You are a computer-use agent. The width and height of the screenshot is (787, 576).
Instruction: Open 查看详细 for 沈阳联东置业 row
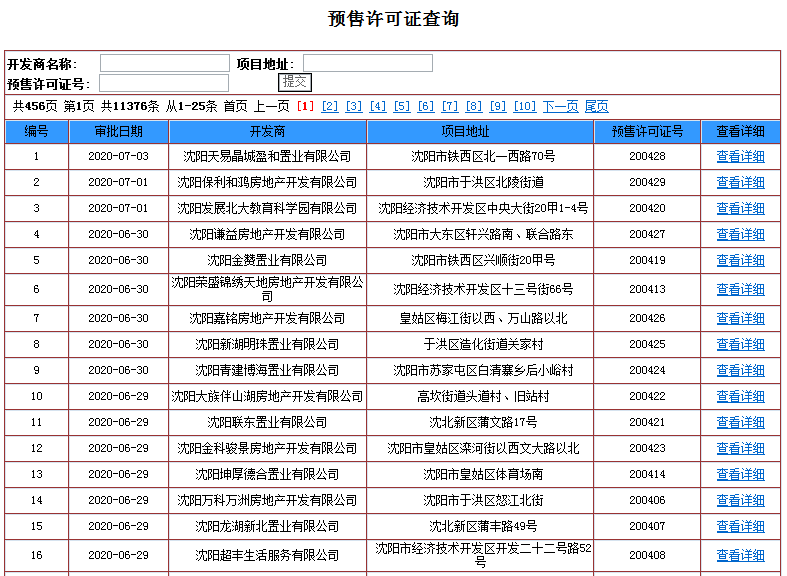coord(740,423)
